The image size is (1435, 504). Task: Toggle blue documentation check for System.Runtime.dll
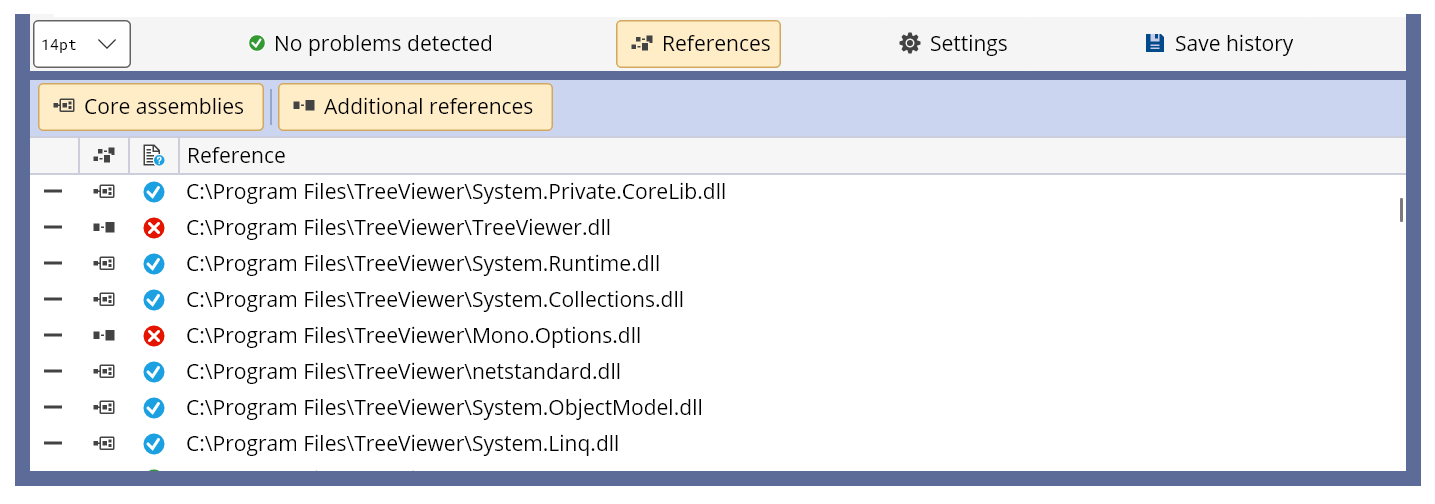tap(154, 264)
